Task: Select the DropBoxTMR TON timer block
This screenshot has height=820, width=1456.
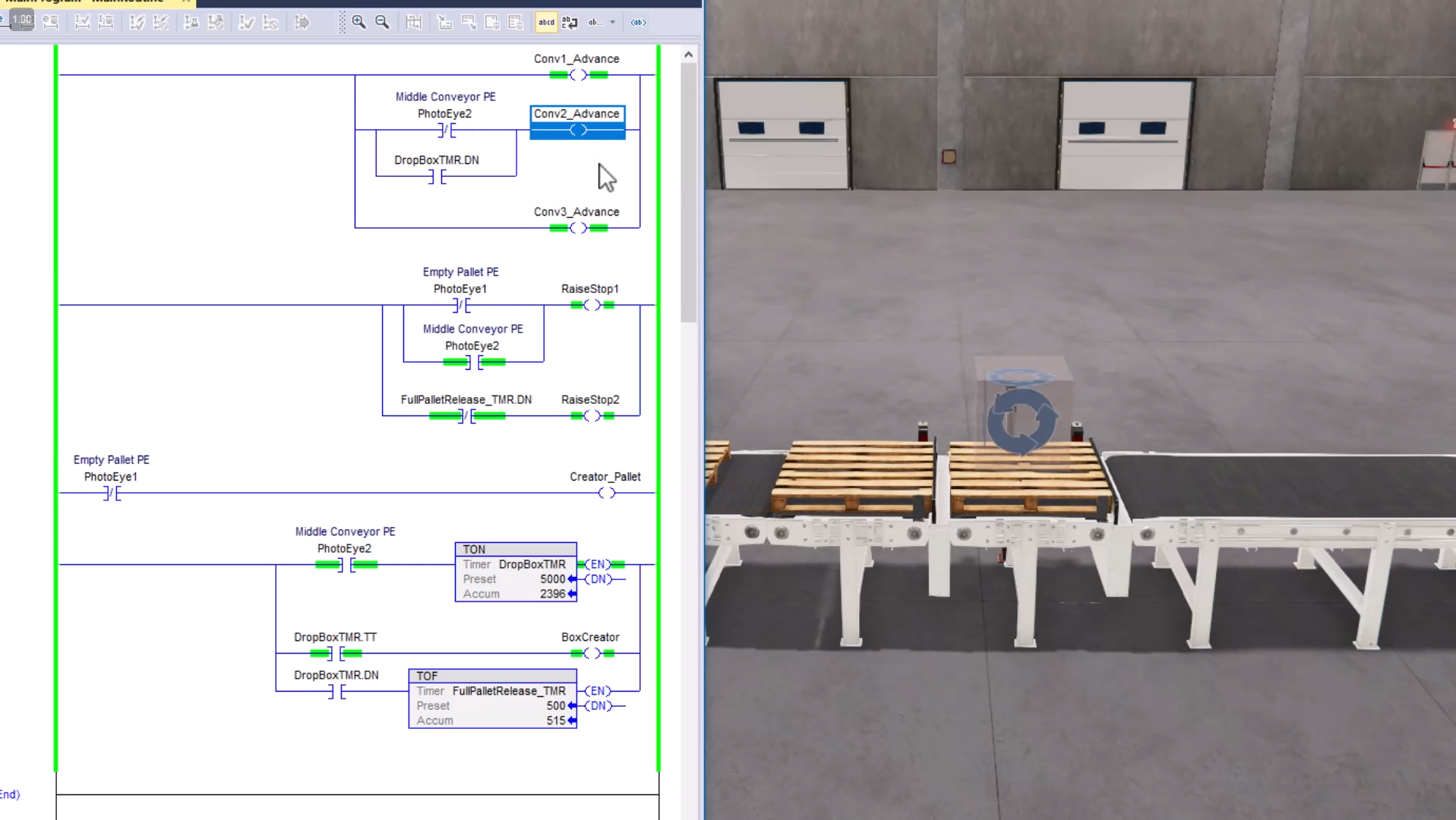Action: pos(515,571)
